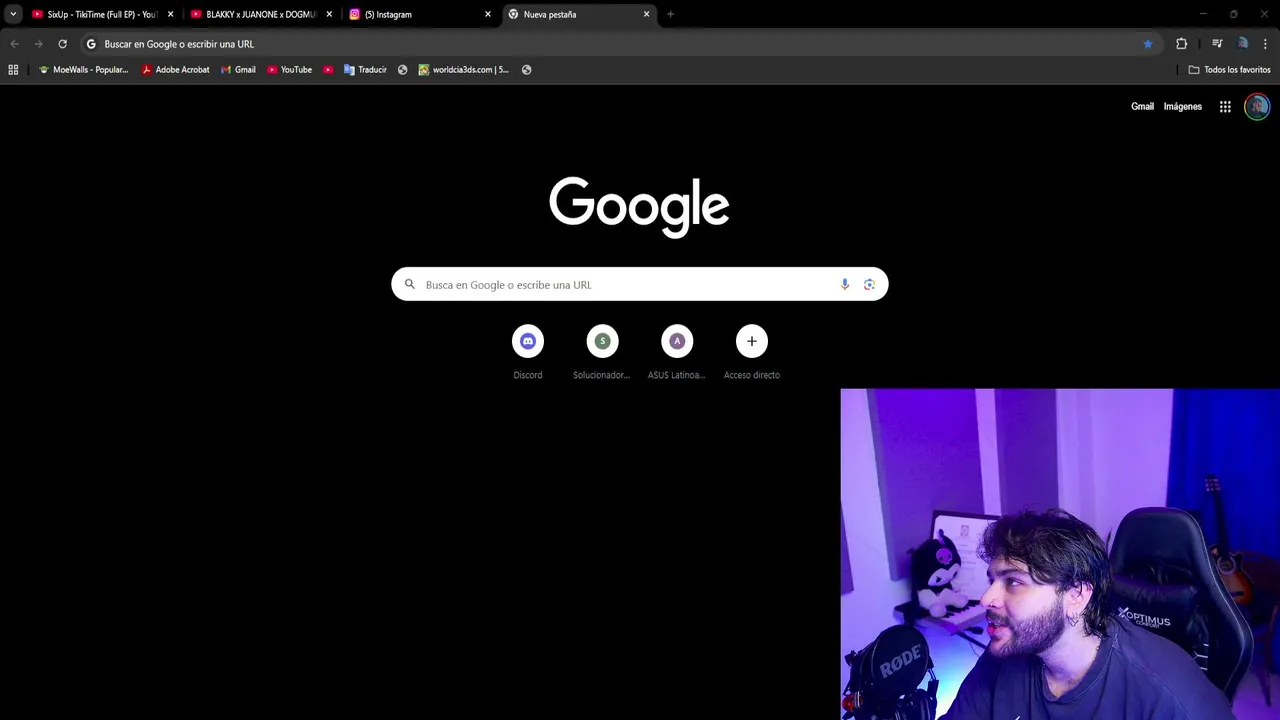Screen dimensions: 1280x720
Task: Open the unlabeled YouTube icon bookmark
Action: [x=328, y=70]
